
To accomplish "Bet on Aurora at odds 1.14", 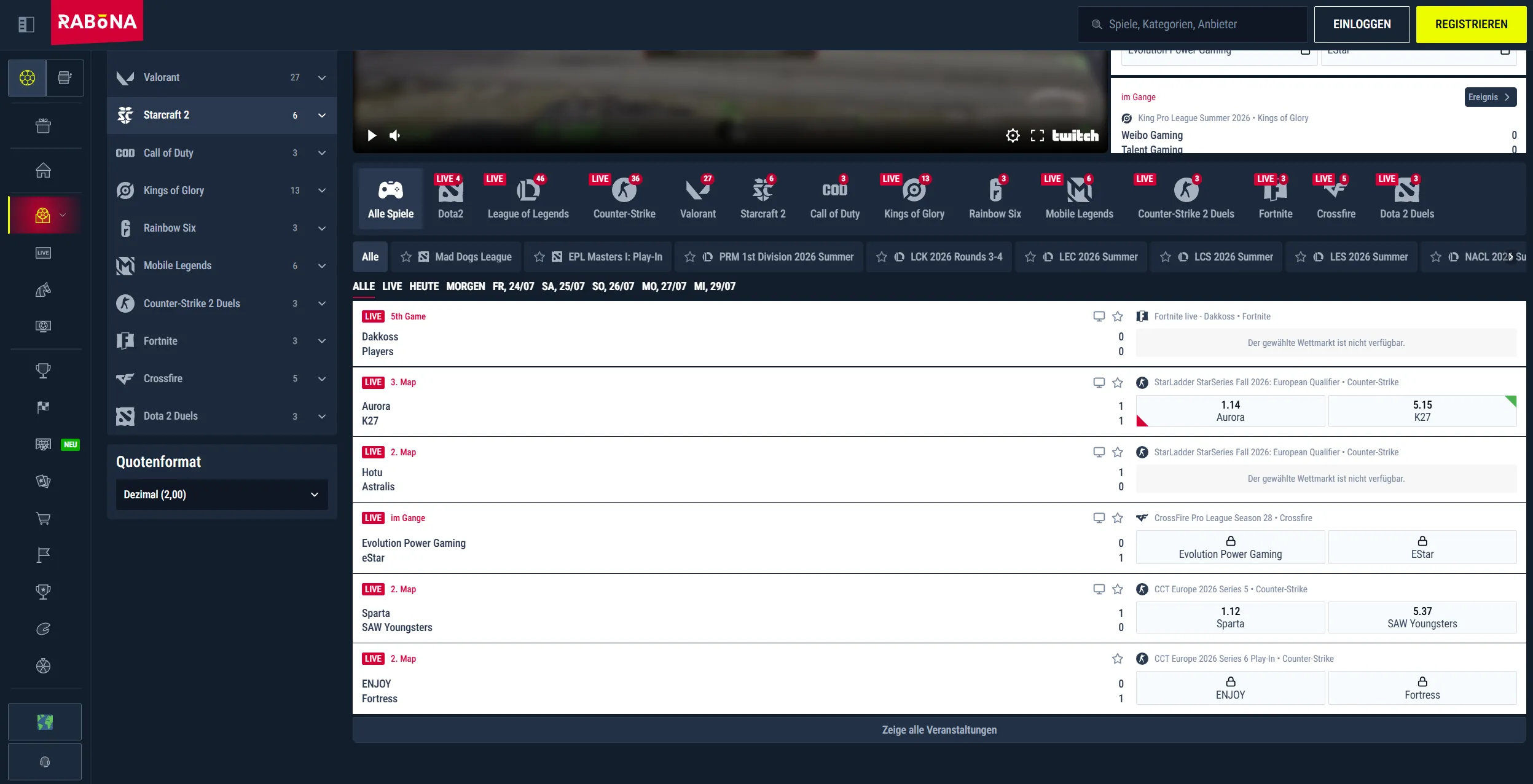I will point(1231,411).
